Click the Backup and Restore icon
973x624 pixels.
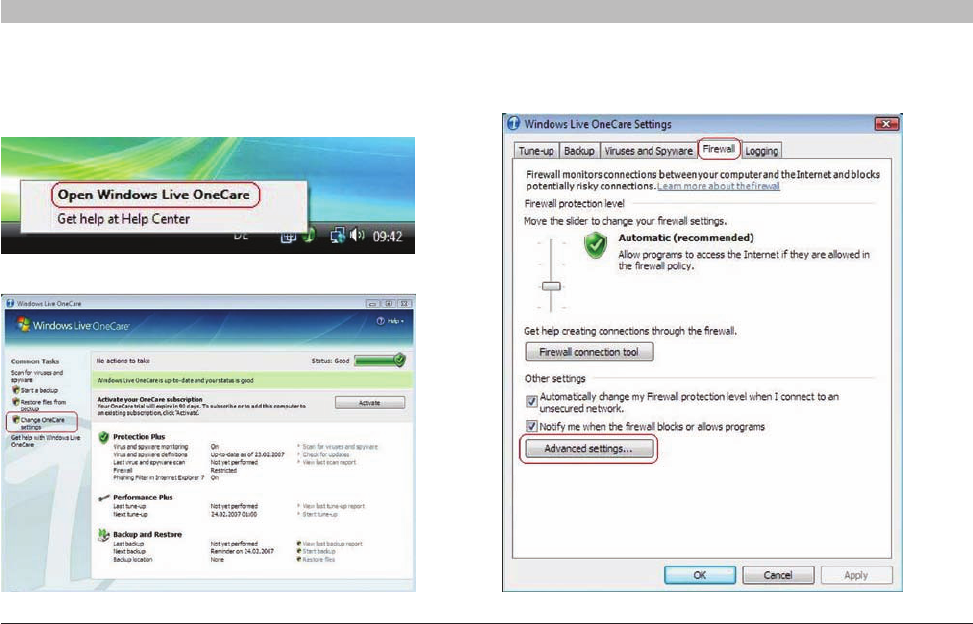[x=104, y=535]
